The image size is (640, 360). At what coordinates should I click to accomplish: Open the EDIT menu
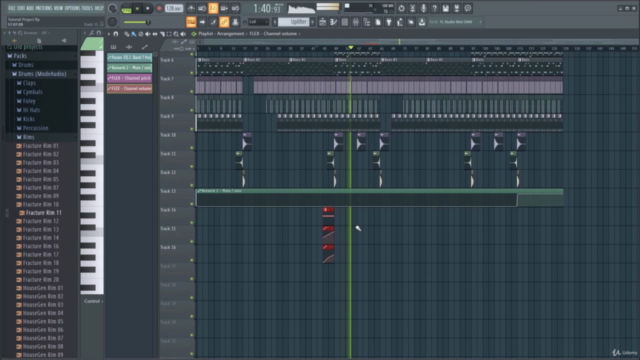click(x=21, y=8)
